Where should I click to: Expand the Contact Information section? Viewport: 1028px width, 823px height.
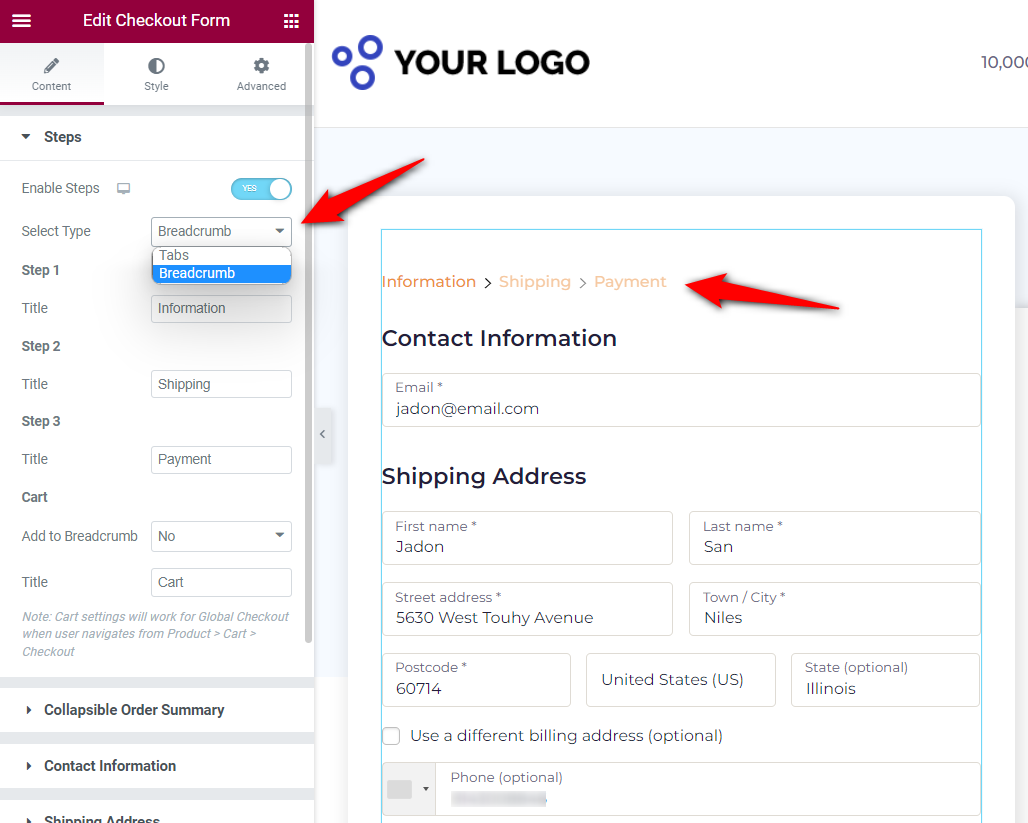pyautogui.click(x=110, y=766)
